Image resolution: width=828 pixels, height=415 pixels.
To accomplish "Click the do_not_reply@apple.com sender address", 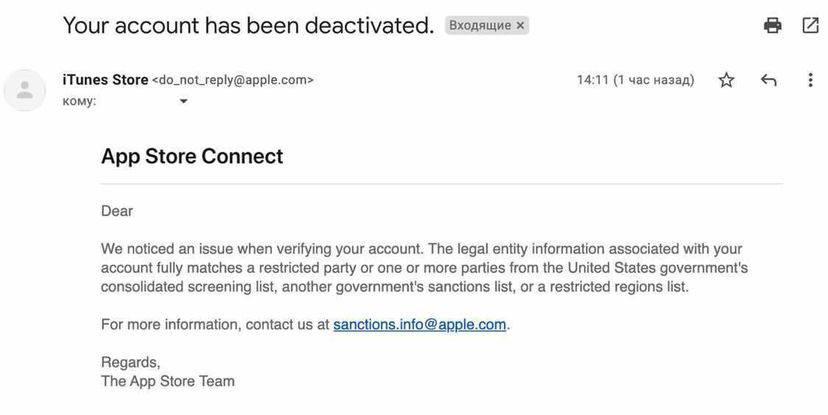I will (233, 80).
